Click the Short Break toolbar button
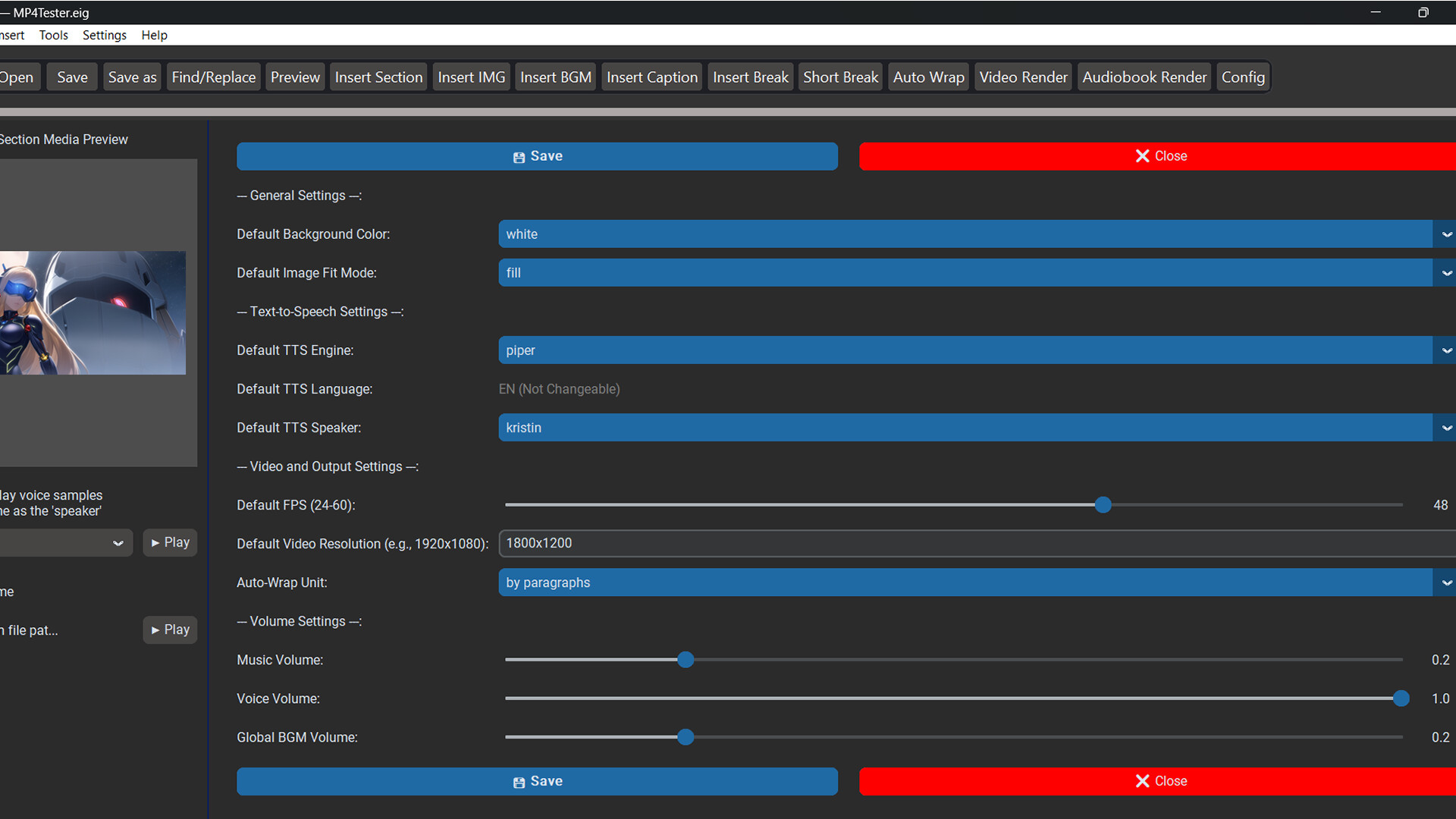This screenshot has height=819, width=1456. click(x=840, y=77)
